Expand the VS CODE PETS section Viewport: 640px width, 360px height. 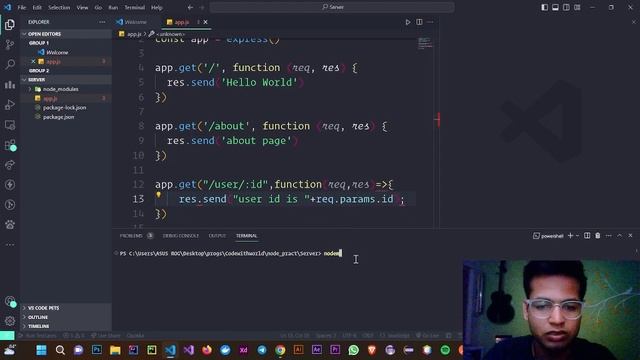tap(66, 308)
